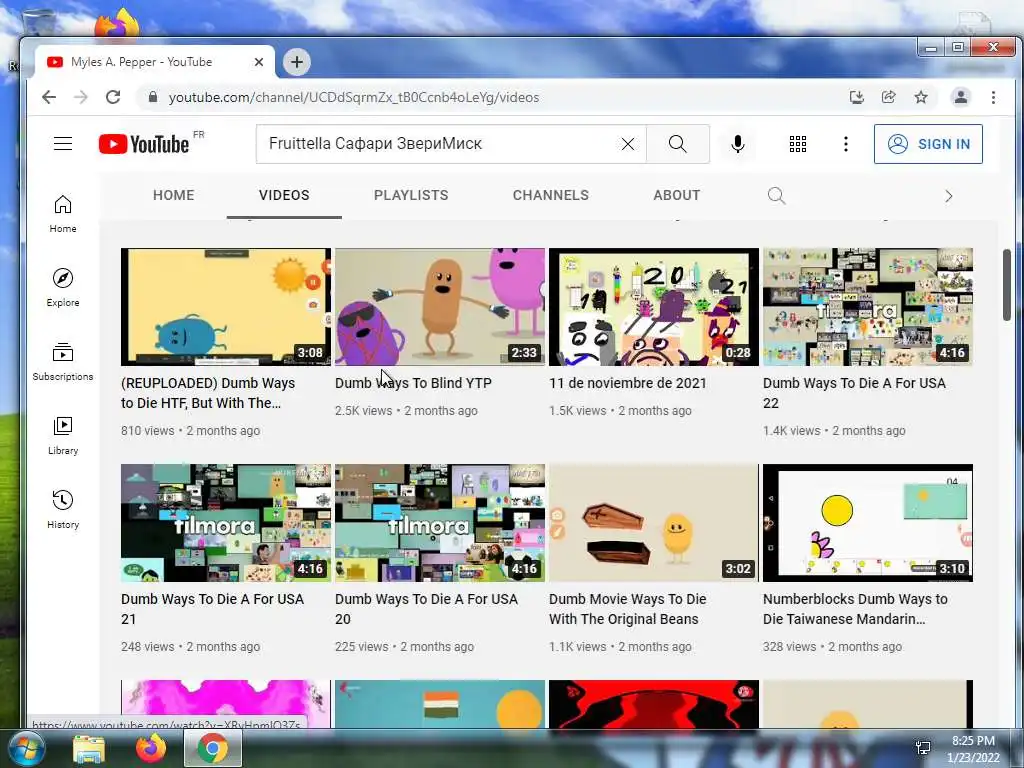
Task: View site lock information
Action: [x=153, y=97]
